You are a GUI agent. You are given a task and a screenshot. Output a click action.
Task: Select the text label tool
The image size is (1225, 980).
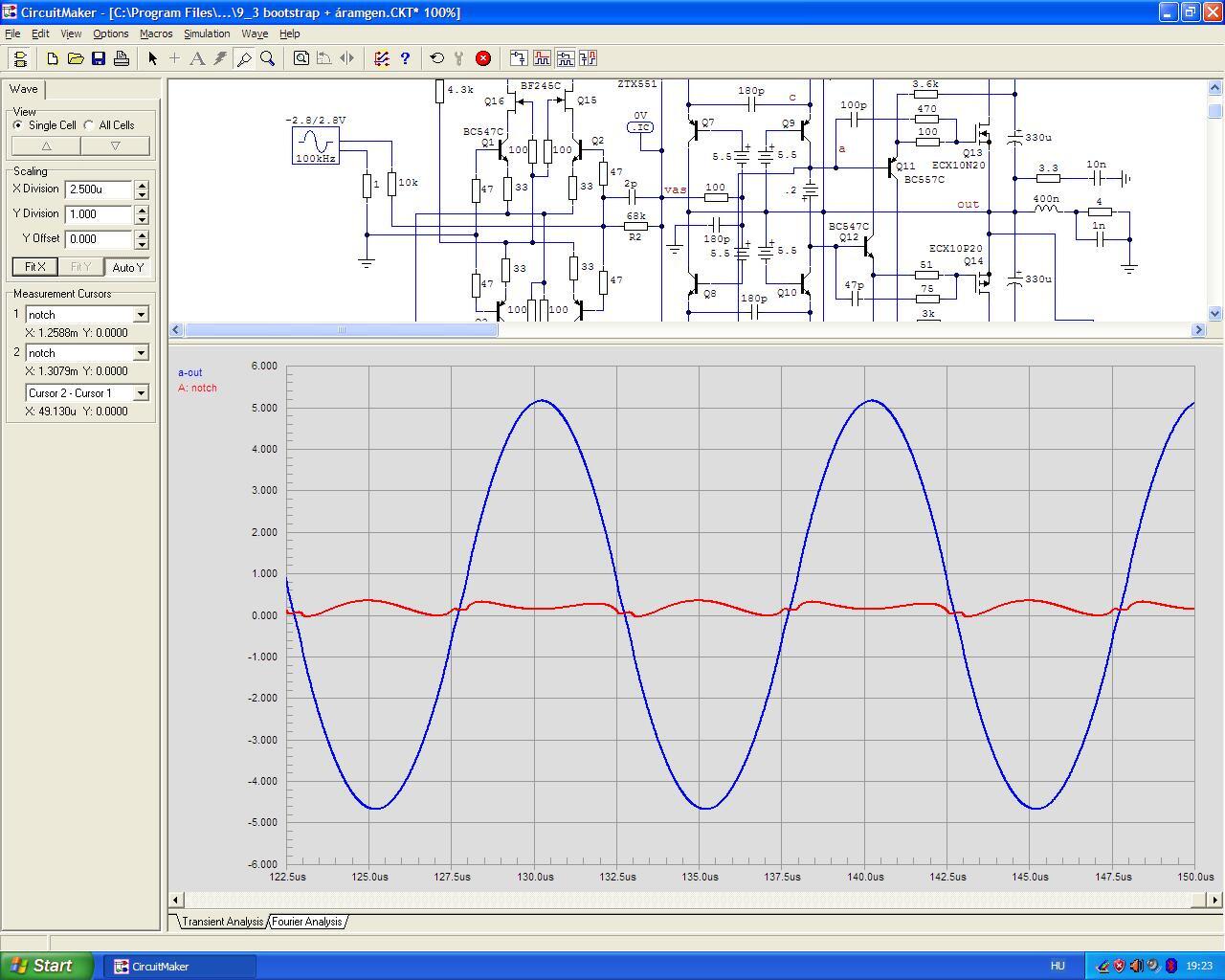pos(197,58)
